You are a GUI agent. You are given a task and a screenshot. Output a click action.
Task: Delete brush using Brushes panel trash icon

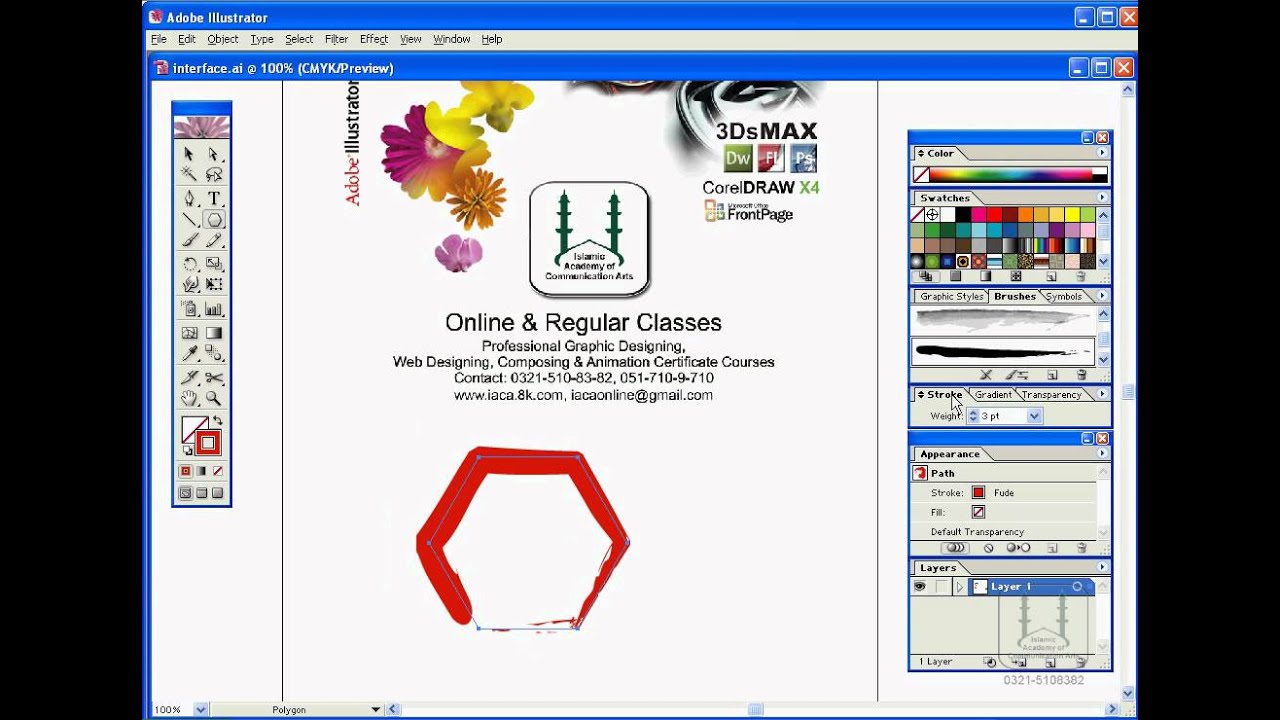coord(1081,375)
